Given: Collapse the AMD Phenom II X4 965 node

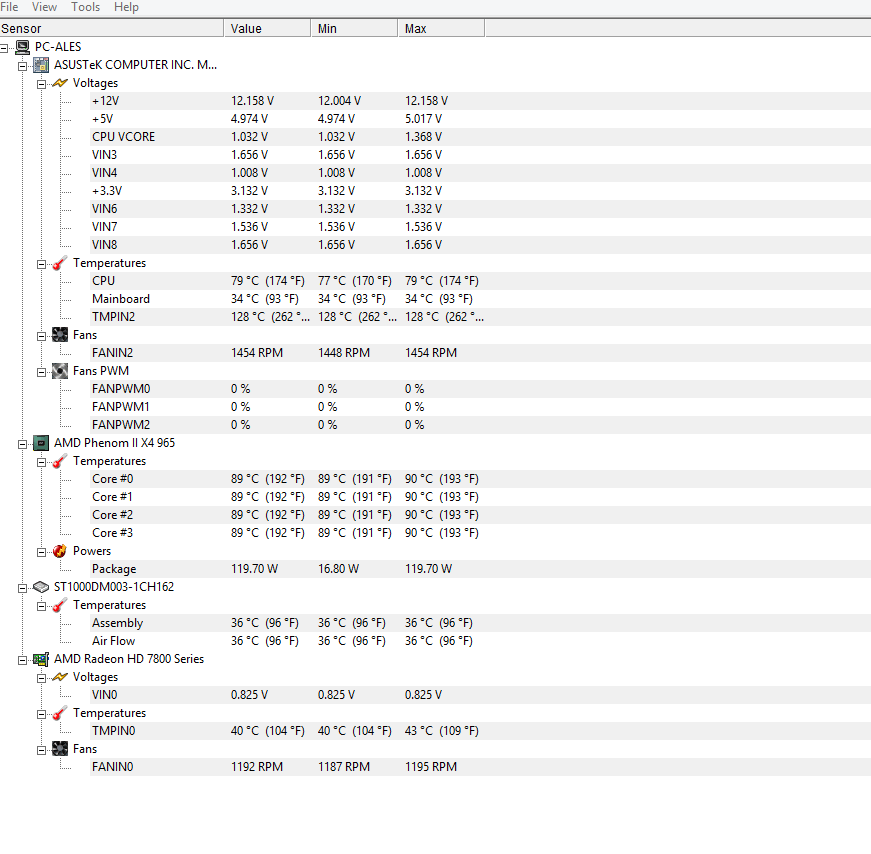Looking at the screenshot, I should tap(22, 444).
